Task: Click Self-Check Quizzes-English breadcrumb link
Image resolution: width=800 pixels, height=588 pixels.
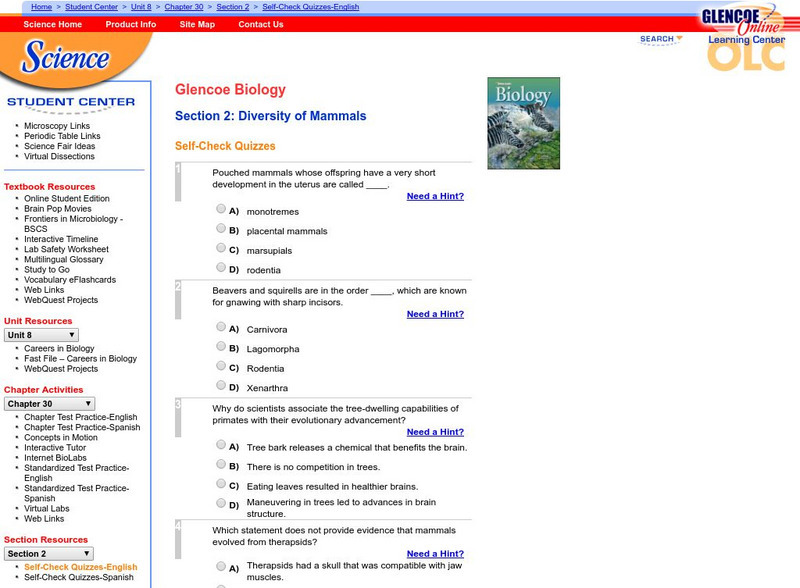Action: click(x=311, y=7)
